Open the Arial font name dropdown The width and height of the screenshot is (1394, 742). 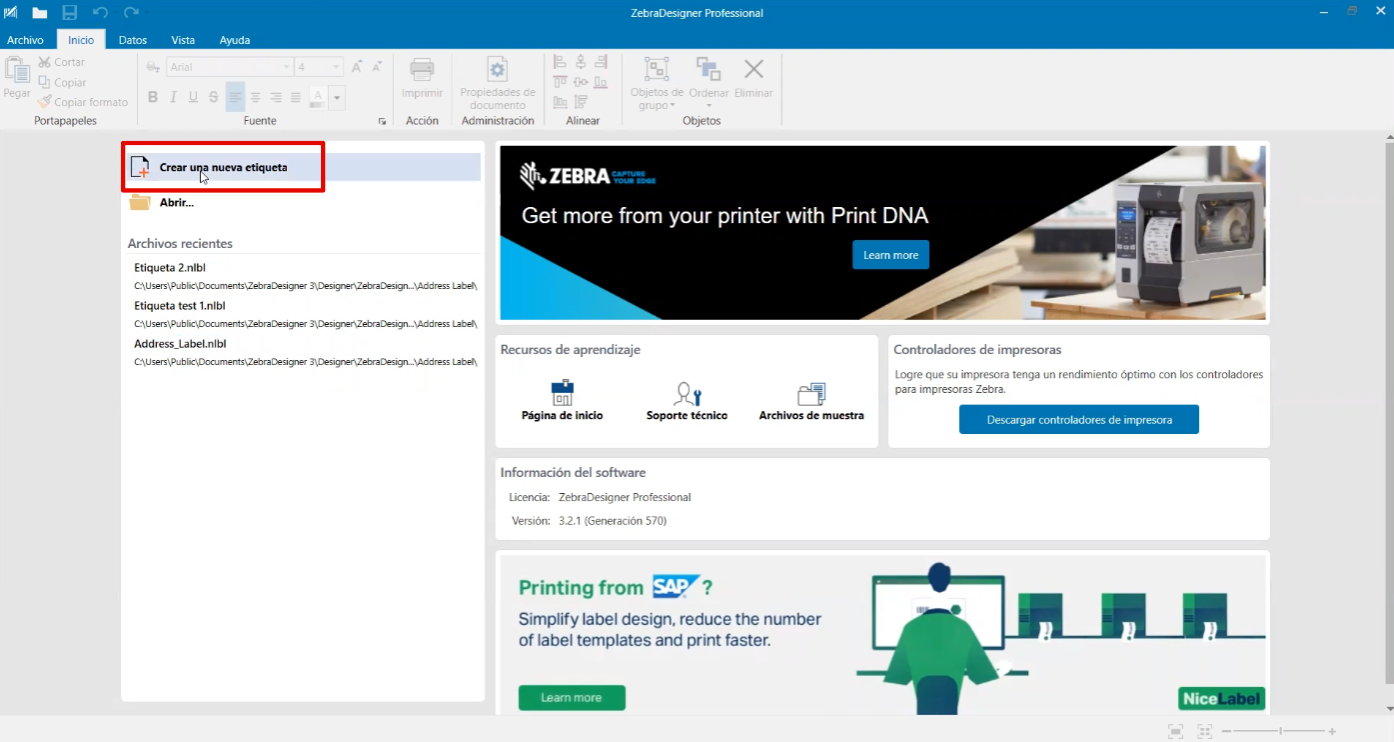286,67
